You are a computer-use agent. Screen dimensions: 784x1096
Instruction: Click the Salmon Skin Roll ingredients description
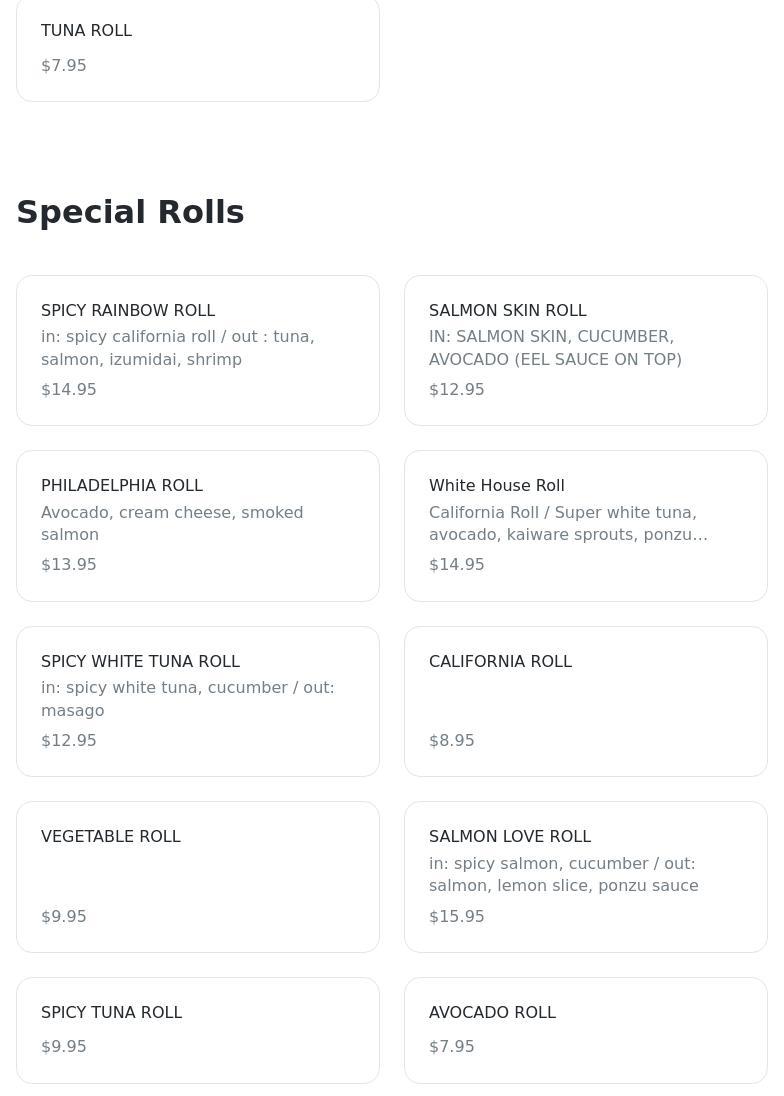[555, 348]
